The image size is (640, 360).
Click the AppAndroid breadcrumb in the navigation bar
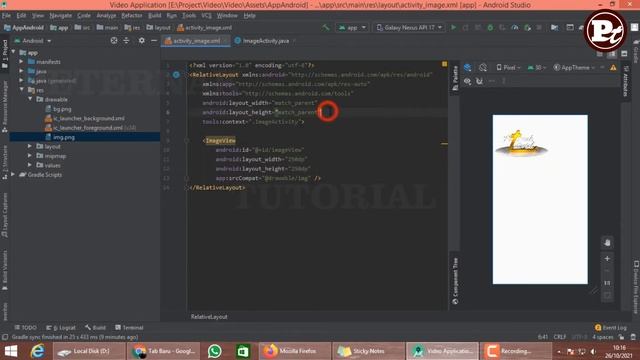pyautogui.click(x=23, y=28)
